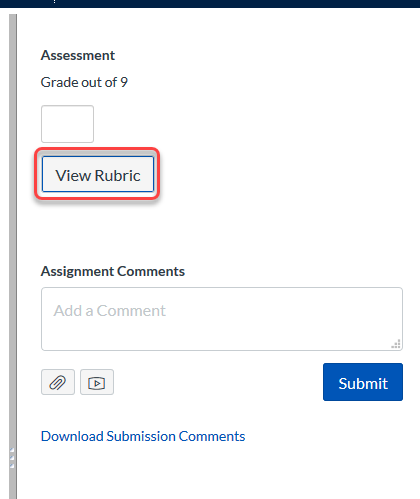Open the rubric for this assessment
Image resolution: width=420 pixels, height=499 pixels.
(x=98, y=174)
